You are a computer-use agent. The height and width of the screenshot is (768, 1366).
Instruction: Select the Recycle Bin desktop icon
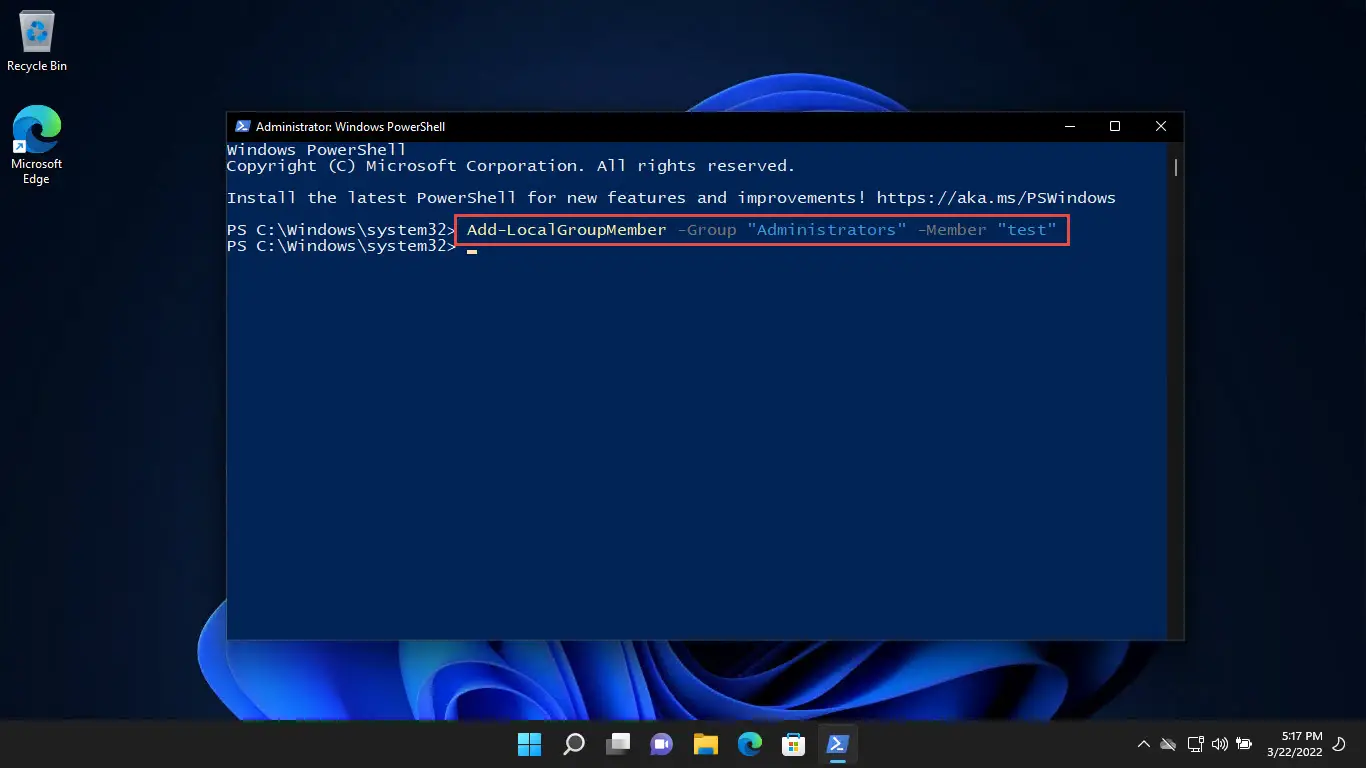tap(37, 42)
